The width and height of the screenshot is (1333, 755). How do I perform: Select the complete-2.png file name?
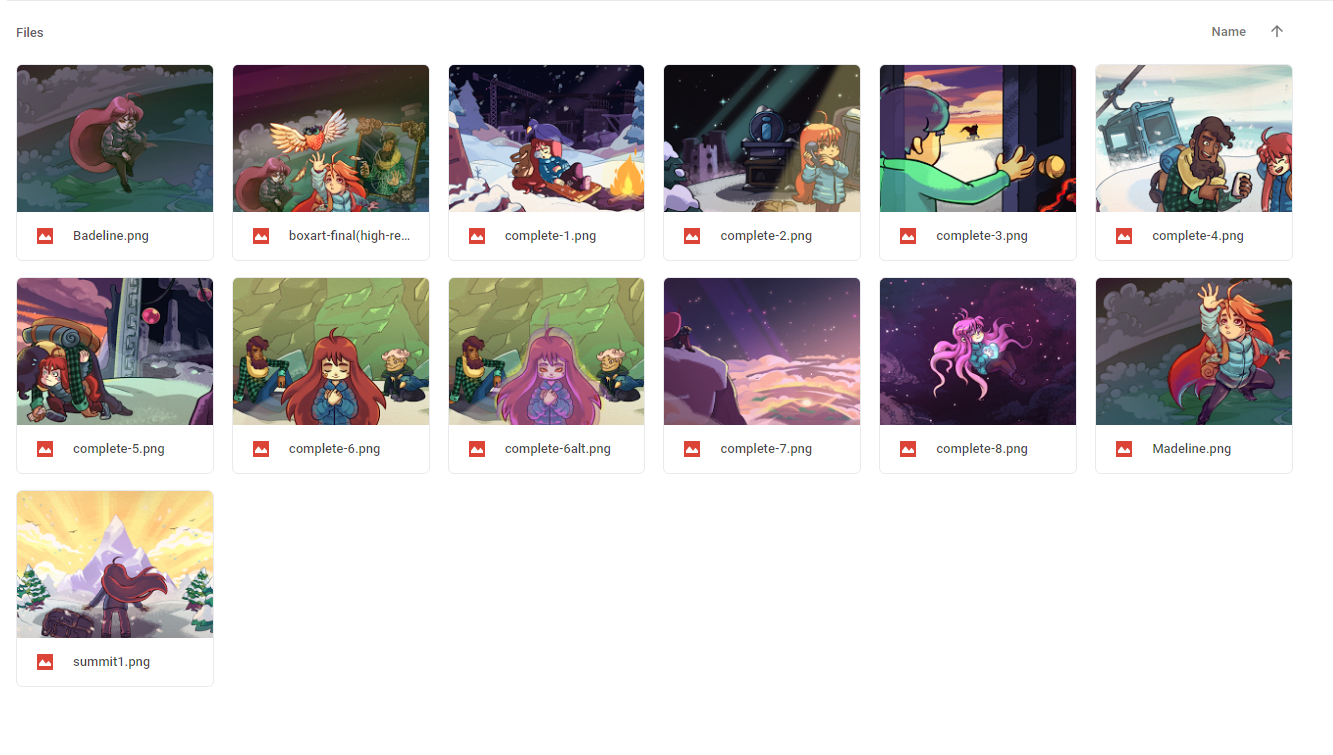766,236
